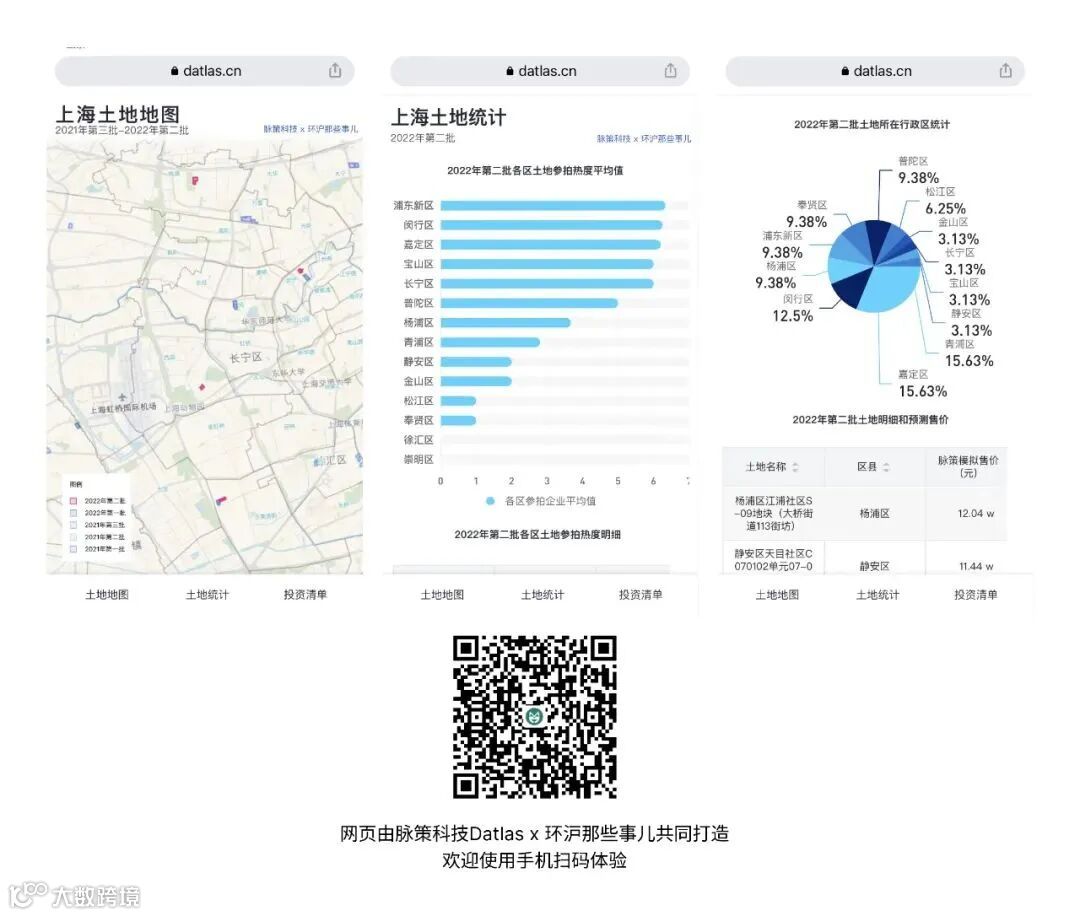The height and width of the screenshot is (916, 1080).
Task: Click the 宝山区 bar in the chart
Action: (x=547, y=264)
